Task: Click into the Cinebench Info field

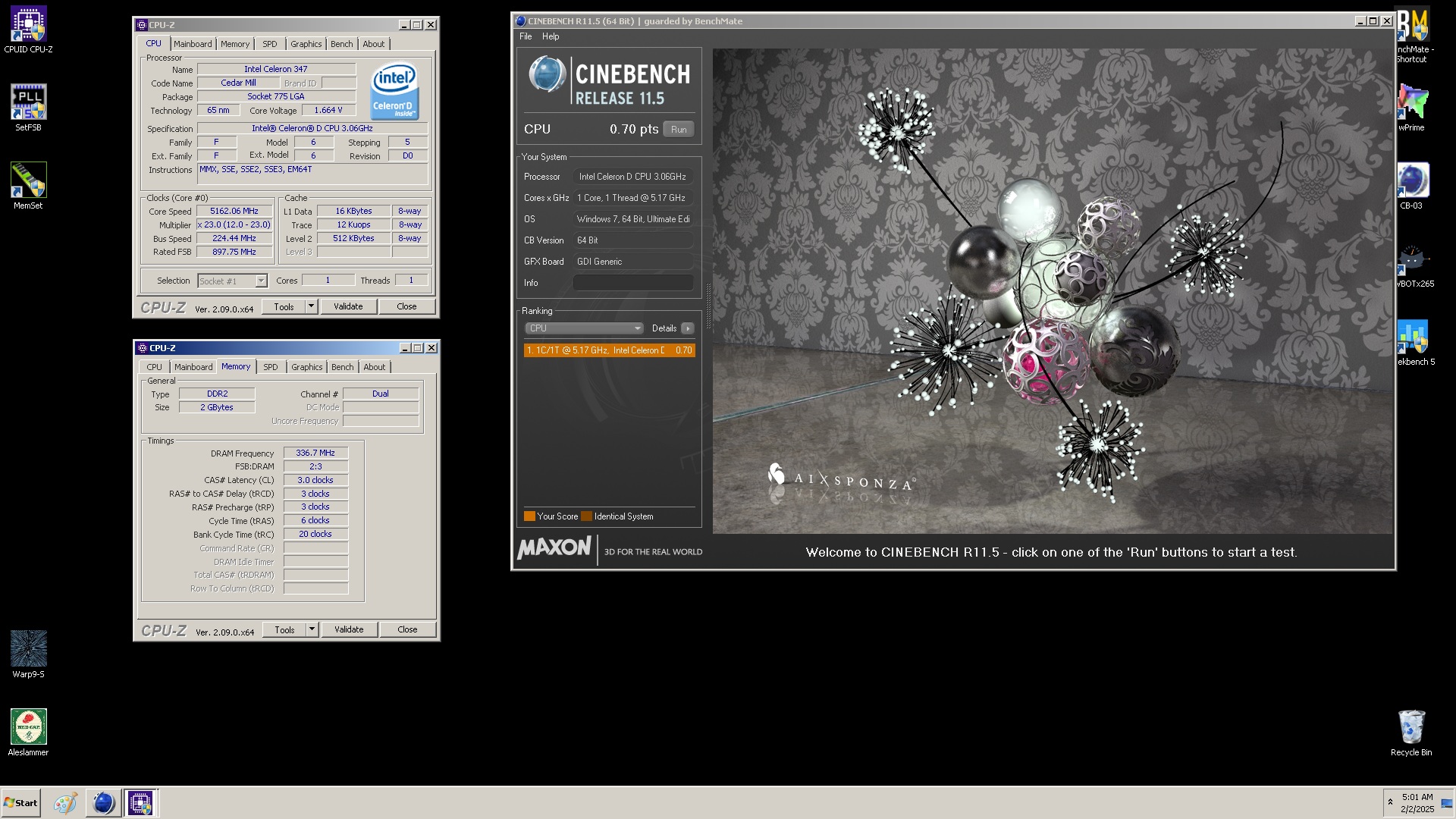Action: (633, 283)
